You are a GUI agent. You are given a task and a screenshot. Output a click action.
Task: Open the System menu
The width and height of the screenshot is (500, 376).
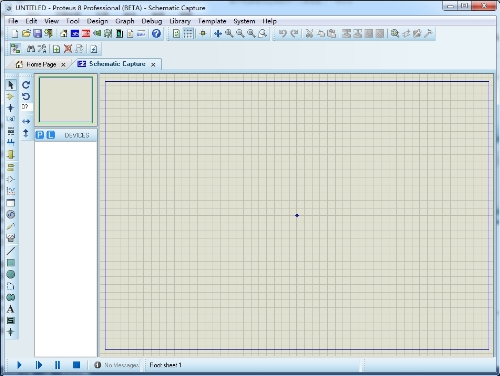(244, 21)
